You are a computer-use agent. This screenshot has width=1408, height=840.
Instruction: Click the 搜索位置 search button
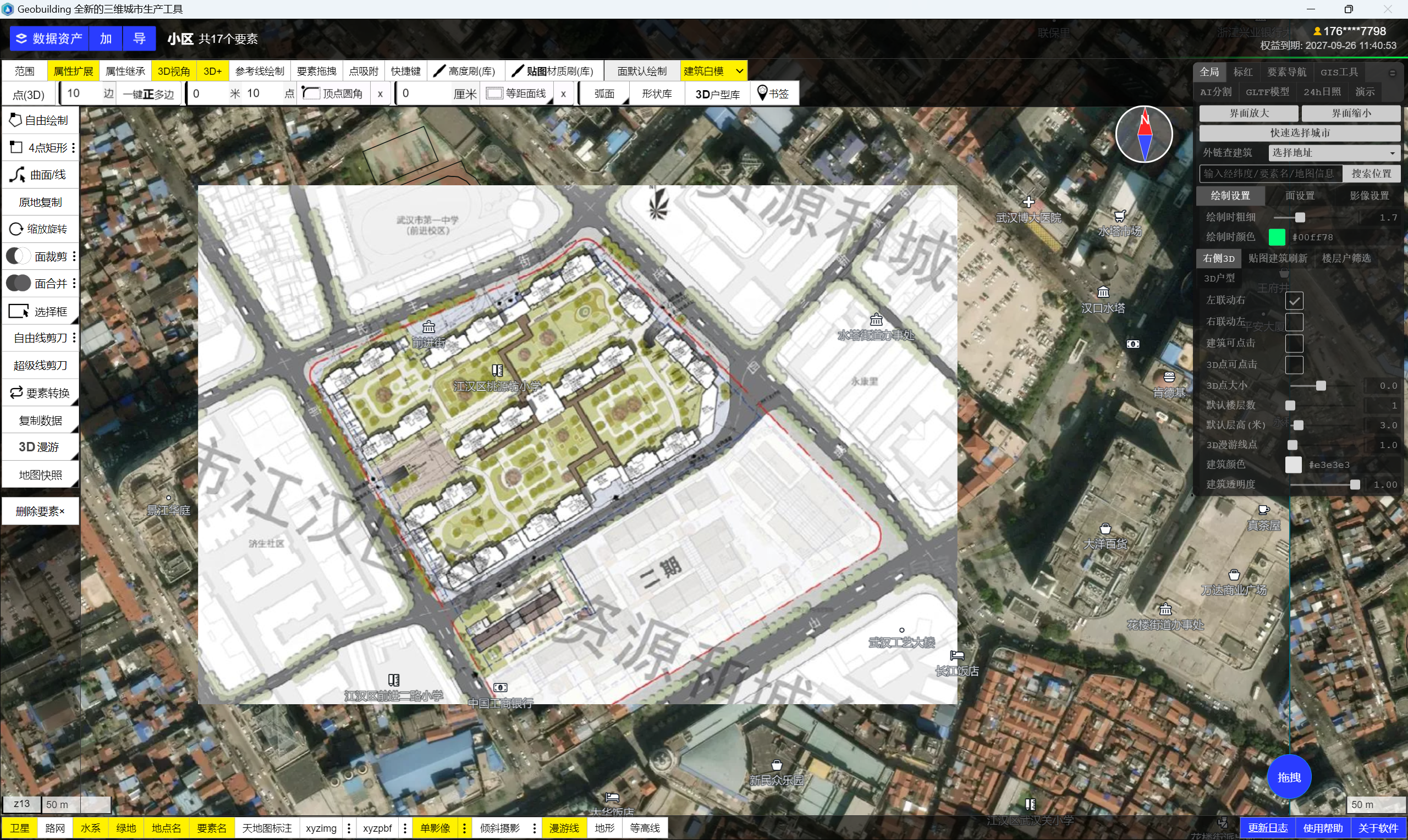pos(1371,173)
